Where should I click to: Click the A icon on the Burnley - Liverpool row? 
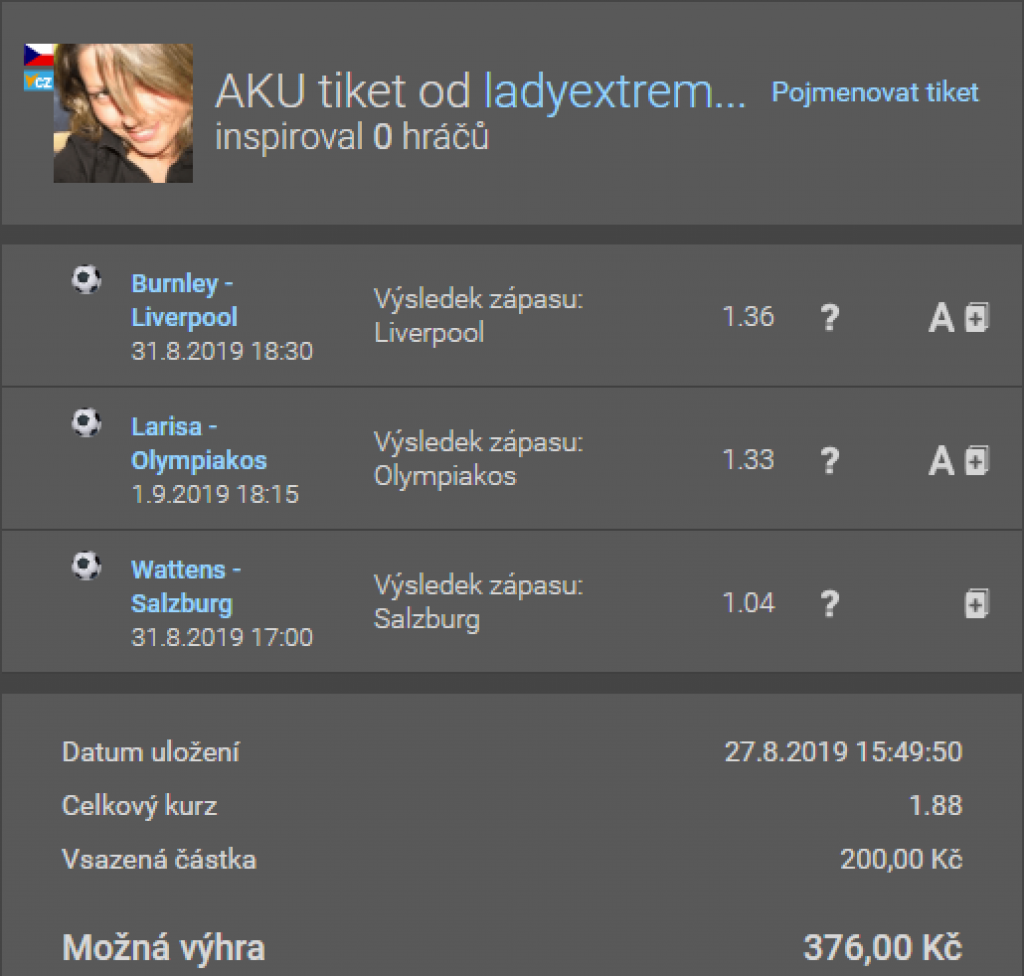(x=941, y=318)
